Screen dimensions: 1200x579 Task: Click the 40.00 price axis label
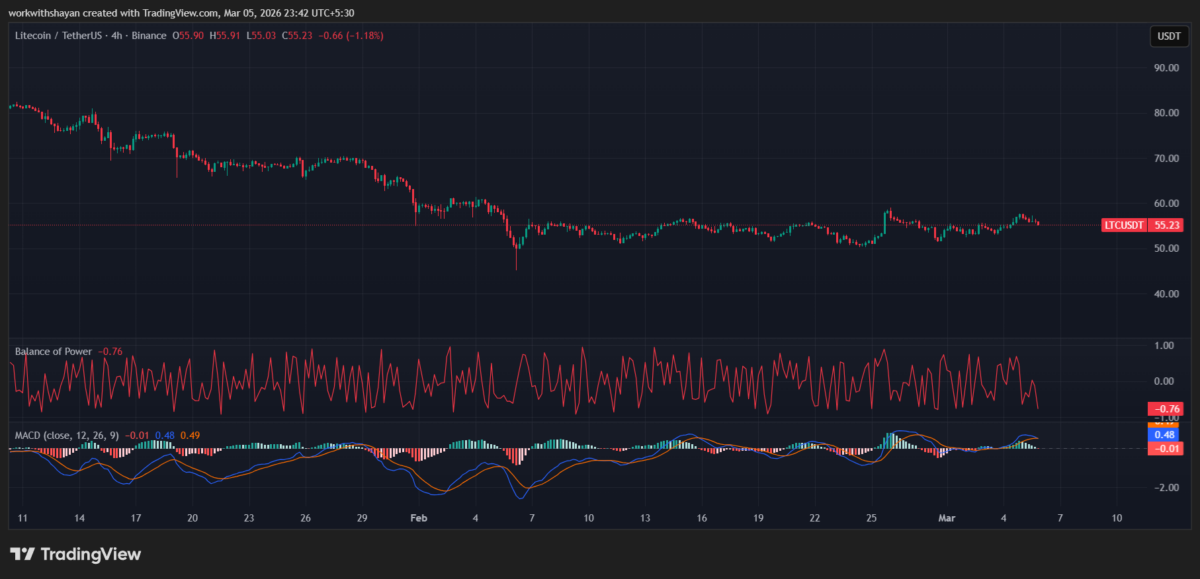pyautogui.click(x=1166, y=294)
